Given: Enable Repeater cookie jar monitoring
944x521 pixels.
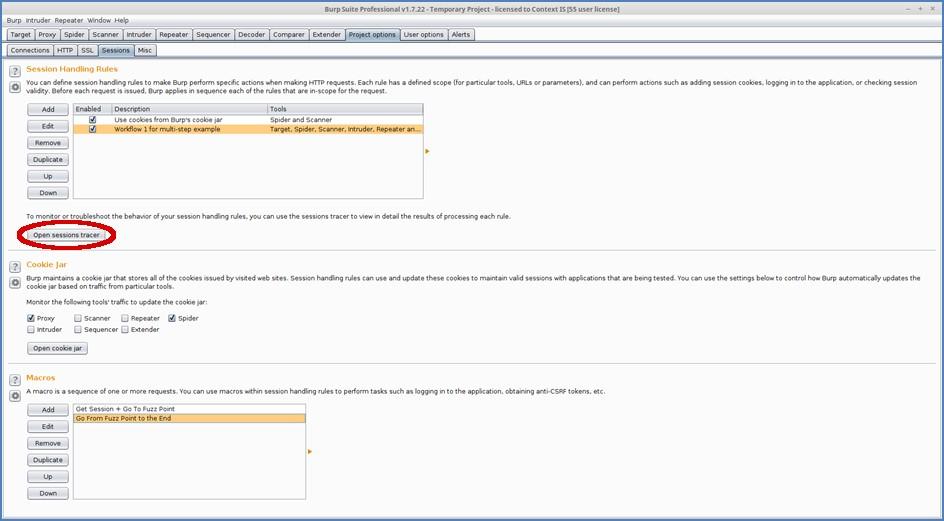Looking at the screenshot, I should click(125, 318).
